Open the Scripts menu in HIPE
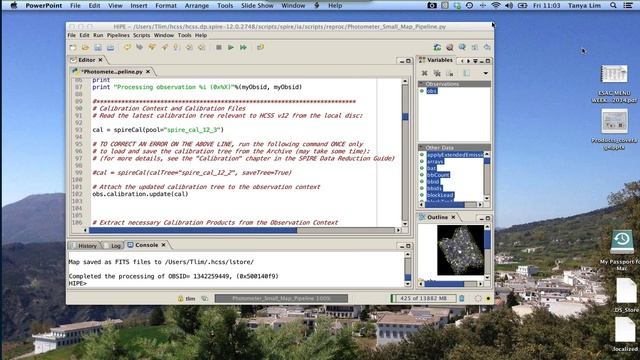640x360 pixels. tap(141, 36)
